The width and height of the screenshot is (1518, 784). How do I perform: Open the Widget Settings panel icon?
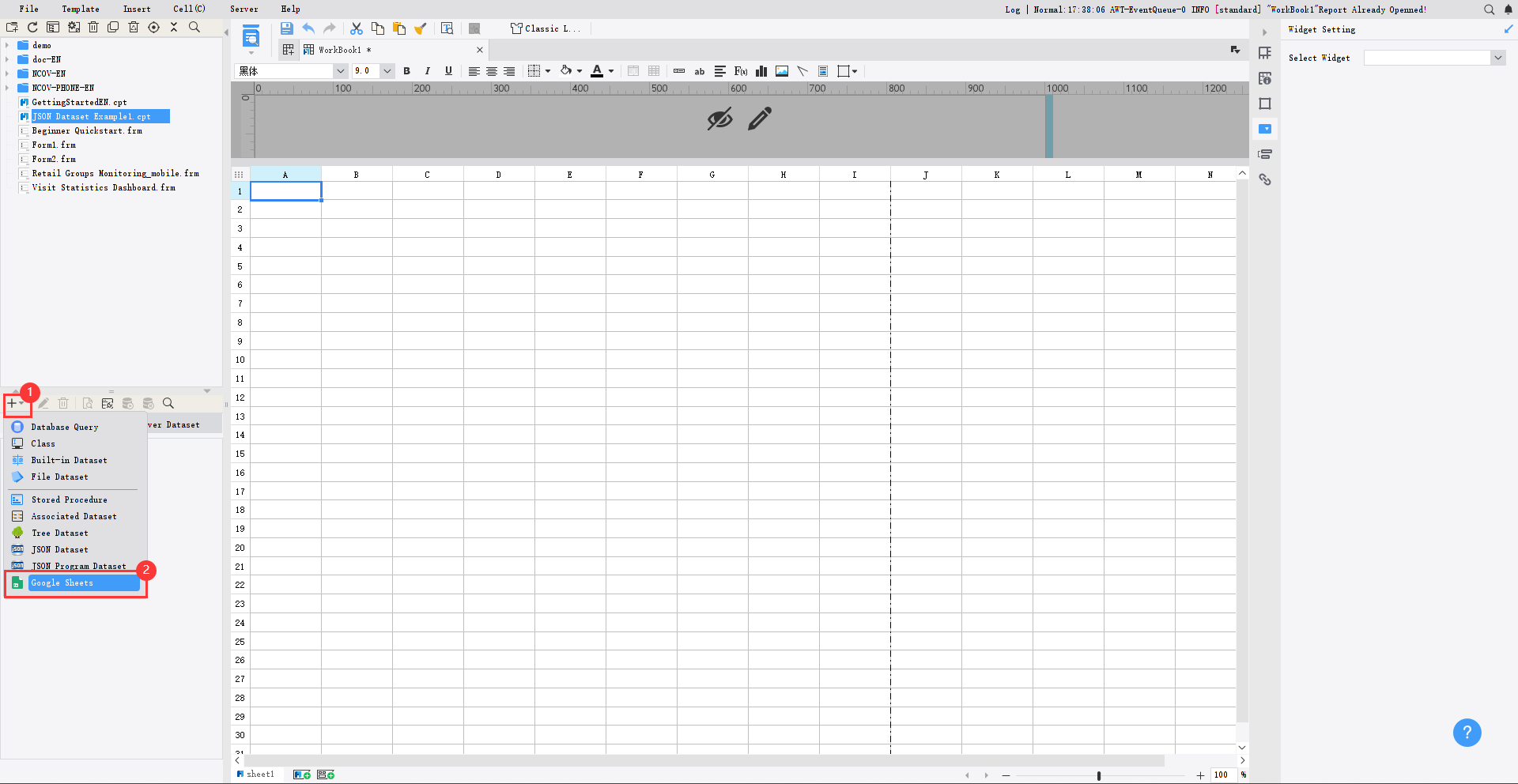pos(1266,129)
